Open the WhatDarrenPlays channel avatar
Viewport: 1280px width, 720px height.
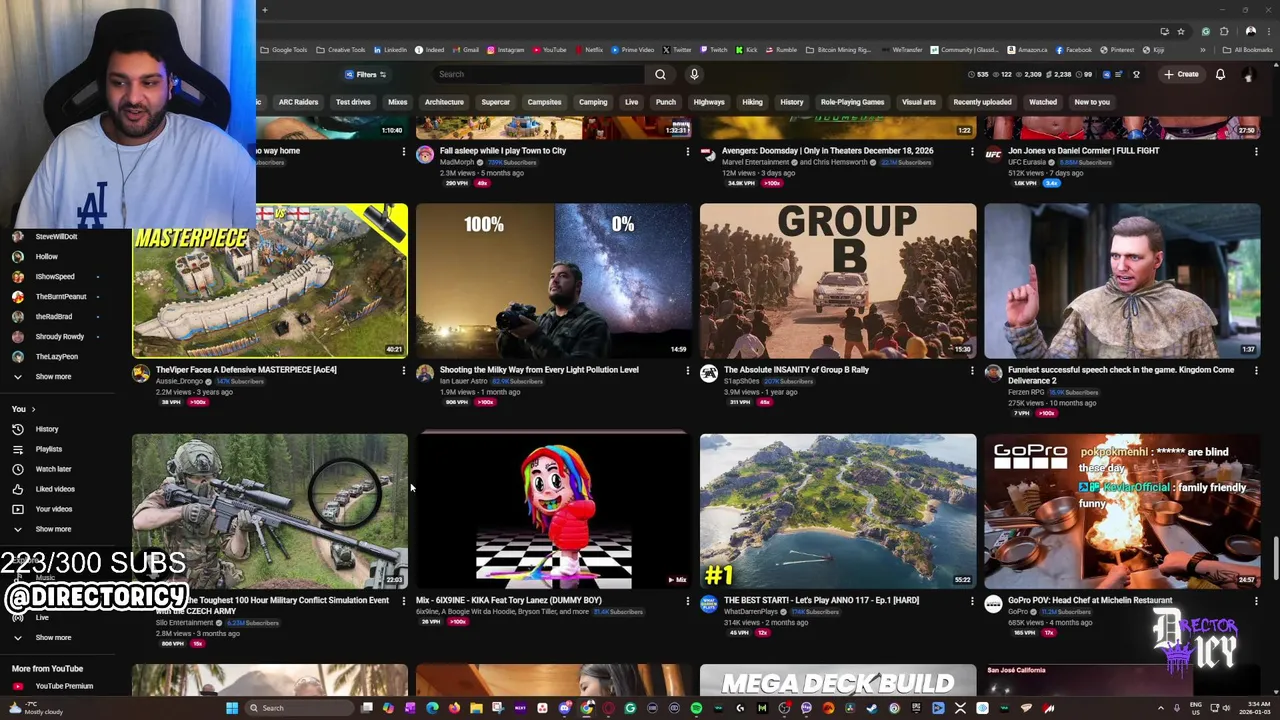click(709, 603)
